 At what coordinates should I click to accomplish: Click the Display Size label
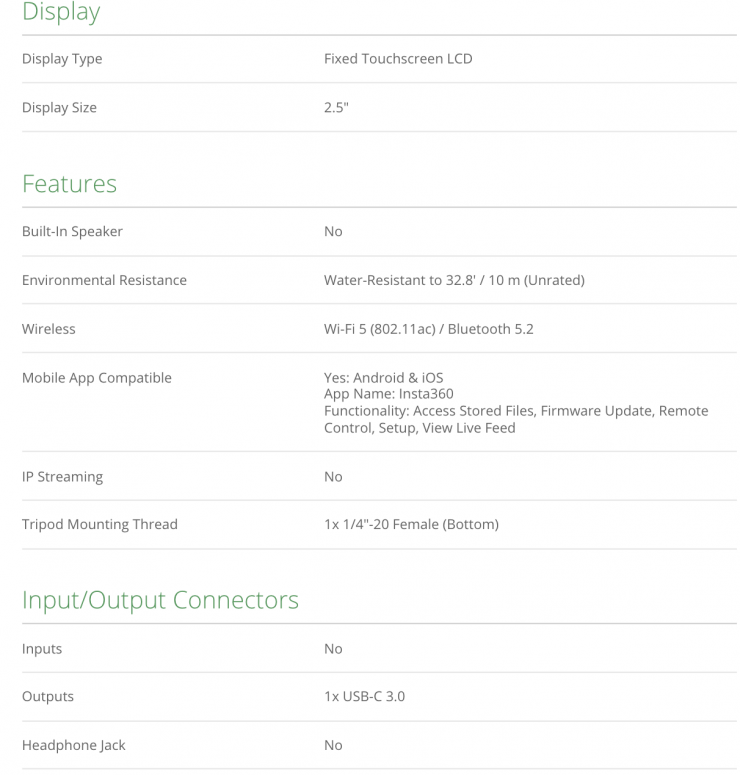tap(59, 108)
